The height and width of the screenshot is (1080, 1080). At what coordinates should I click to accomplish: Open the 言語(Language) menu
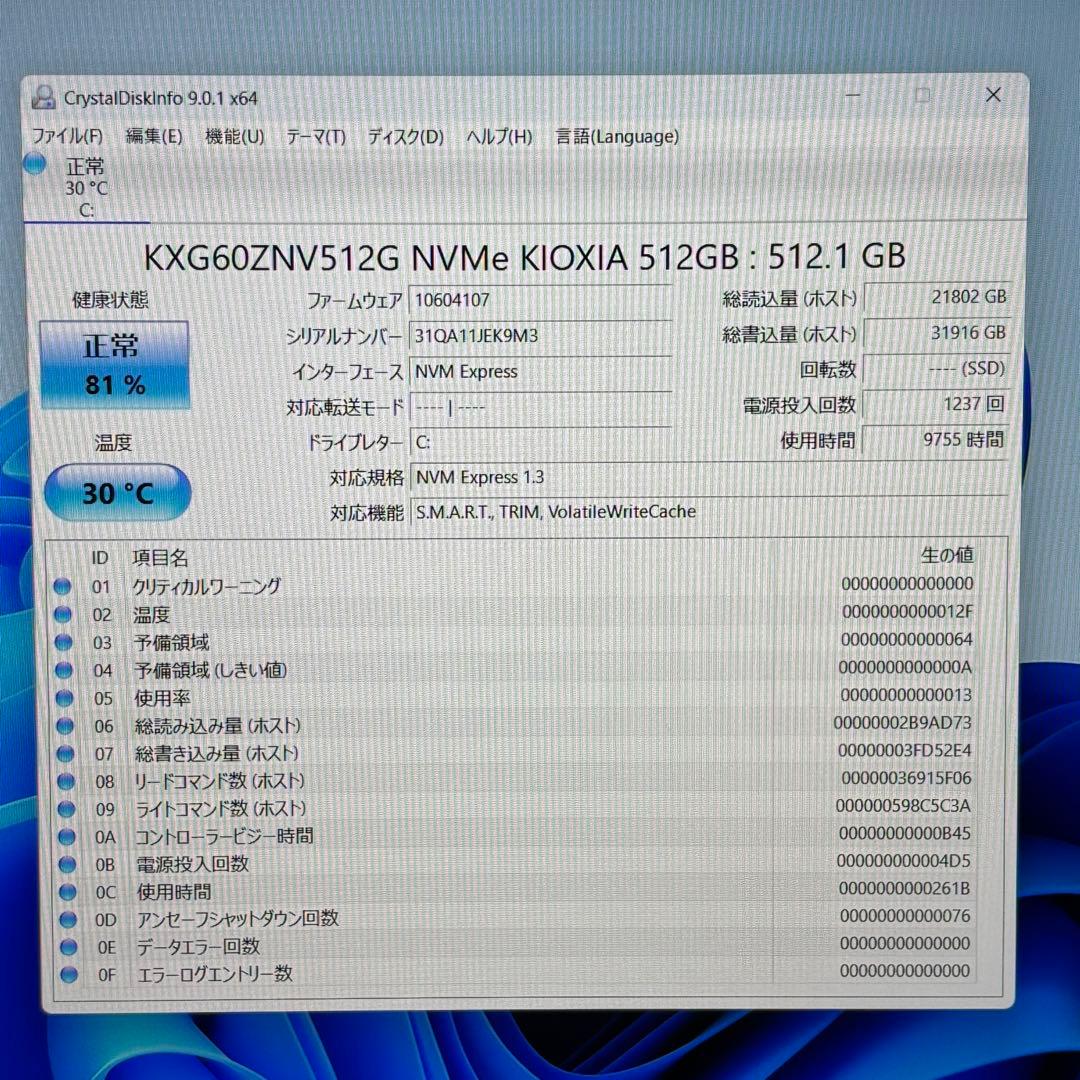tap(617, 136)
